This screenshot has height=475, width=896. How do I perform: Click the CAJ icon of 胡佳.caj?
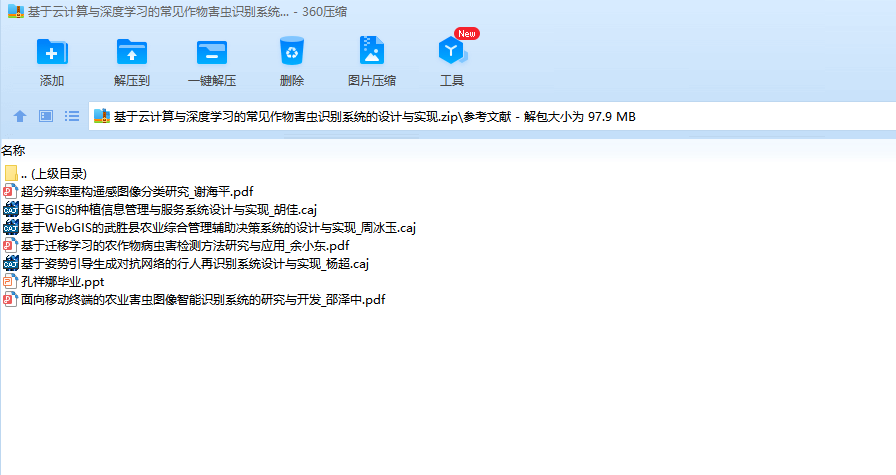point(10,209)
